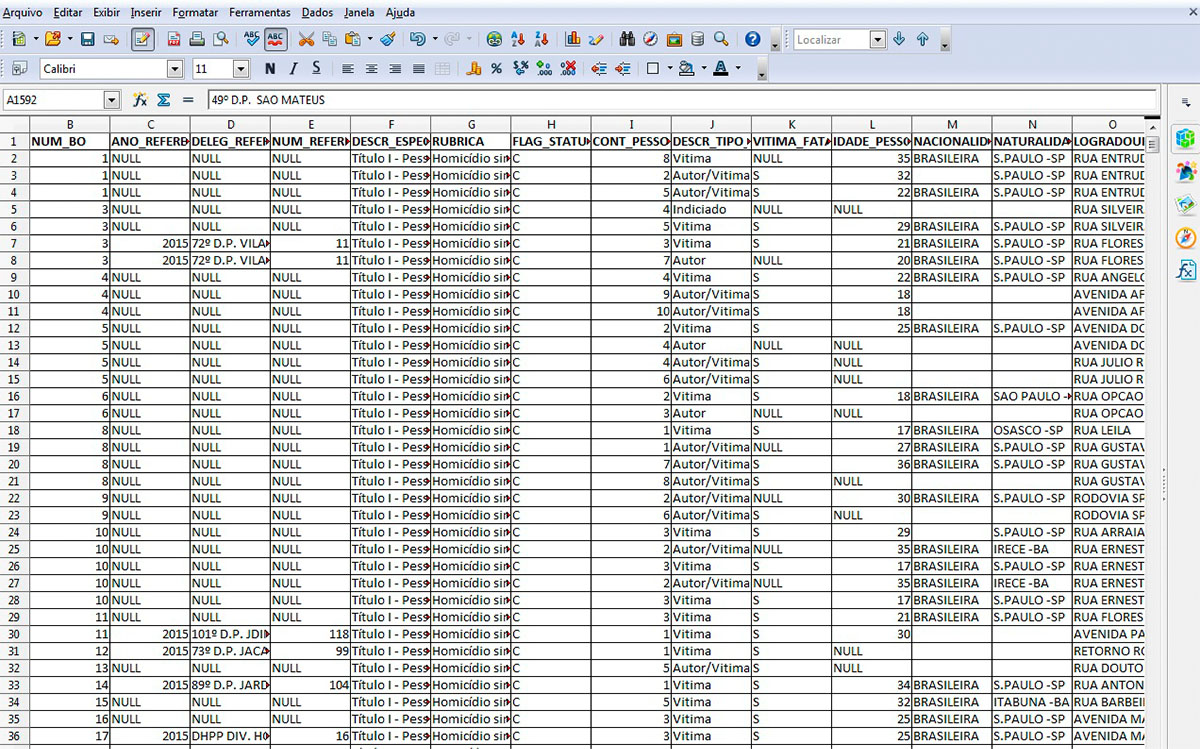This screenshot has width=1200, height=749.
Task: Open the Function Wizard icon
Action: pyautogui.click(x=140, y=100)
